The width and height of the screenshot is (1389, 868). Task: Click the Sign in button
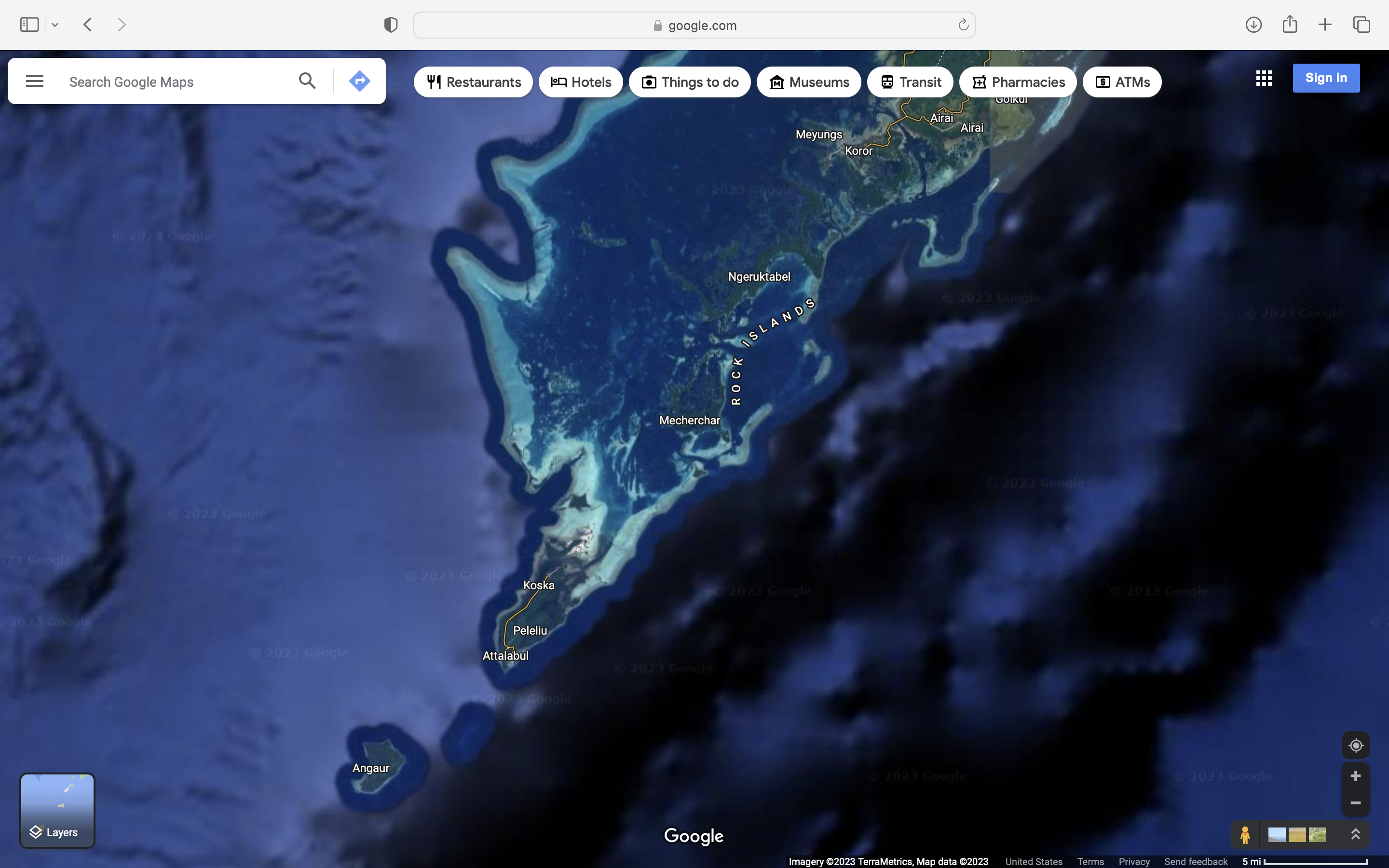point(1325,78)
